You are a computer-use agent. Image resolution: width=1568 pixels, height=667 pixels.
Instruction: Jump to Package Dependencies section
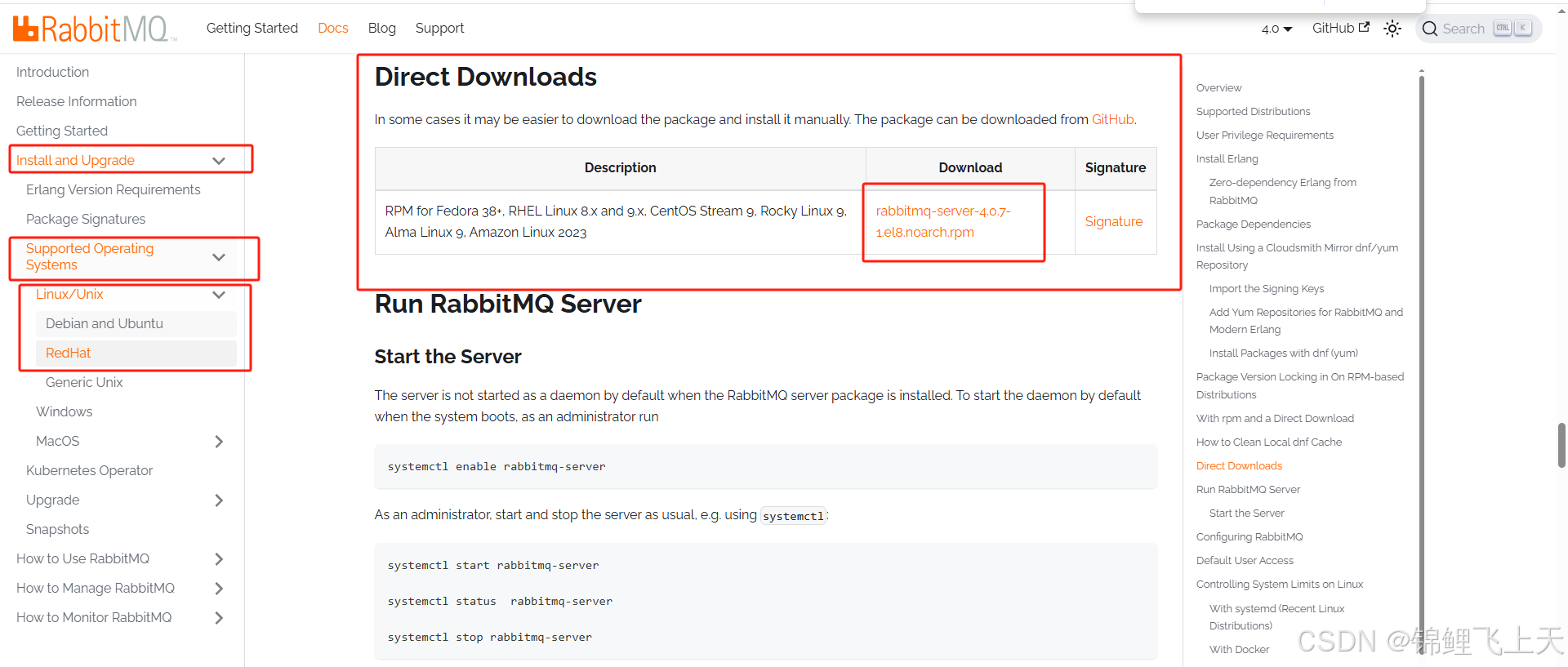pos(1254,224)
